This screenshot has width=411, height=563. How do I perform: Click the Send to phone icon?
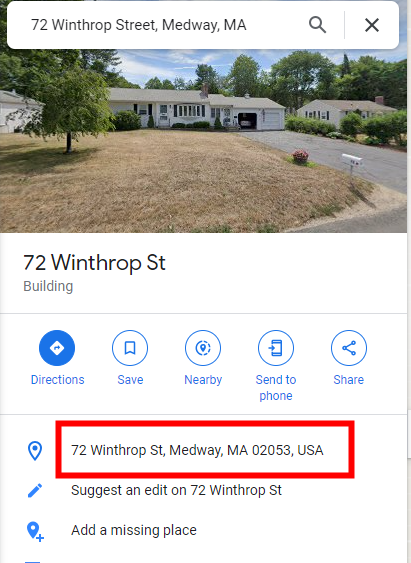pos(276,348)
